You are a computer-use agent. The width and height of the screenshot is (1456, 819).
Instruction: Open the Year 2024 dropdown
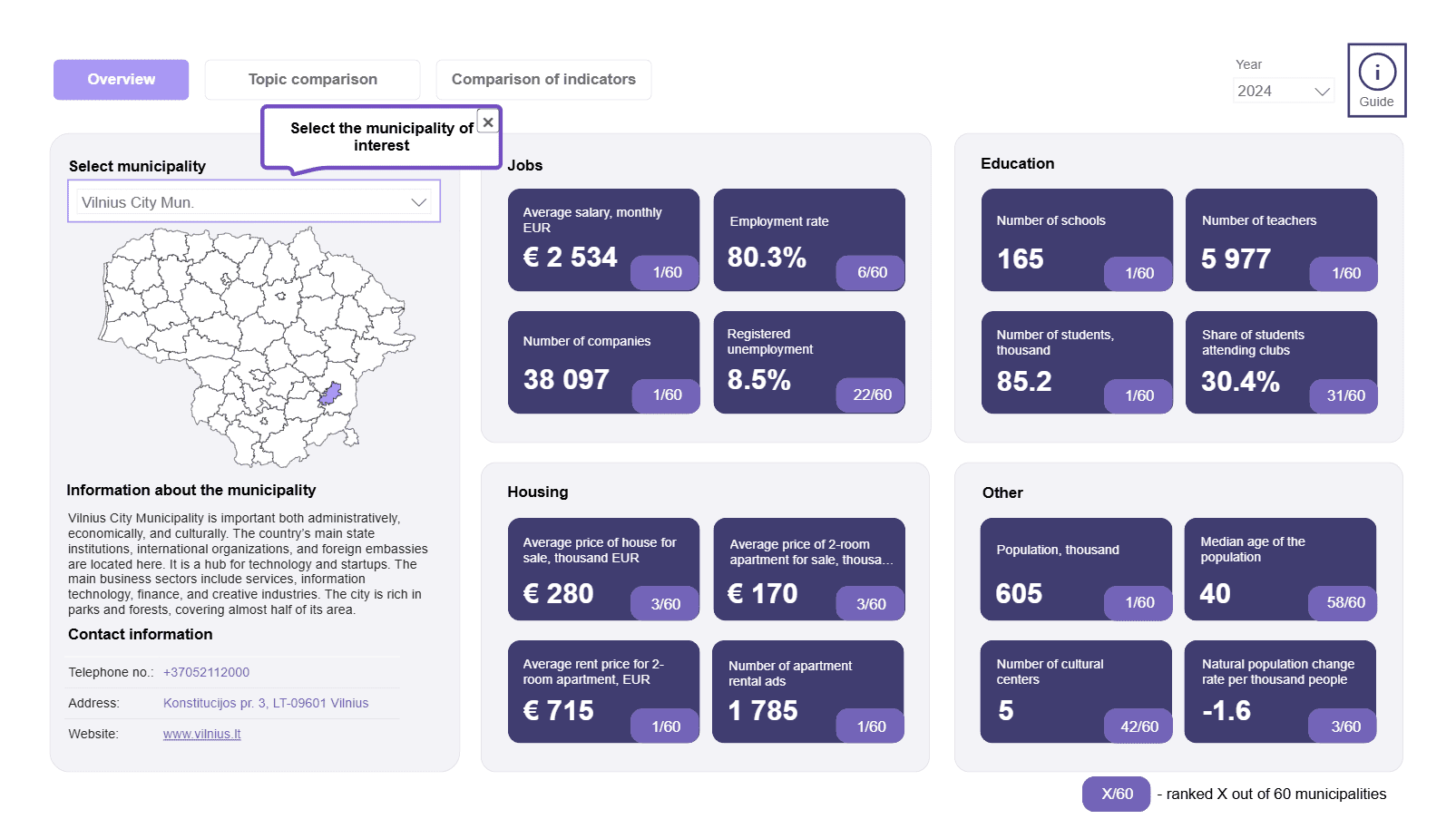(x=1282, y=91)
